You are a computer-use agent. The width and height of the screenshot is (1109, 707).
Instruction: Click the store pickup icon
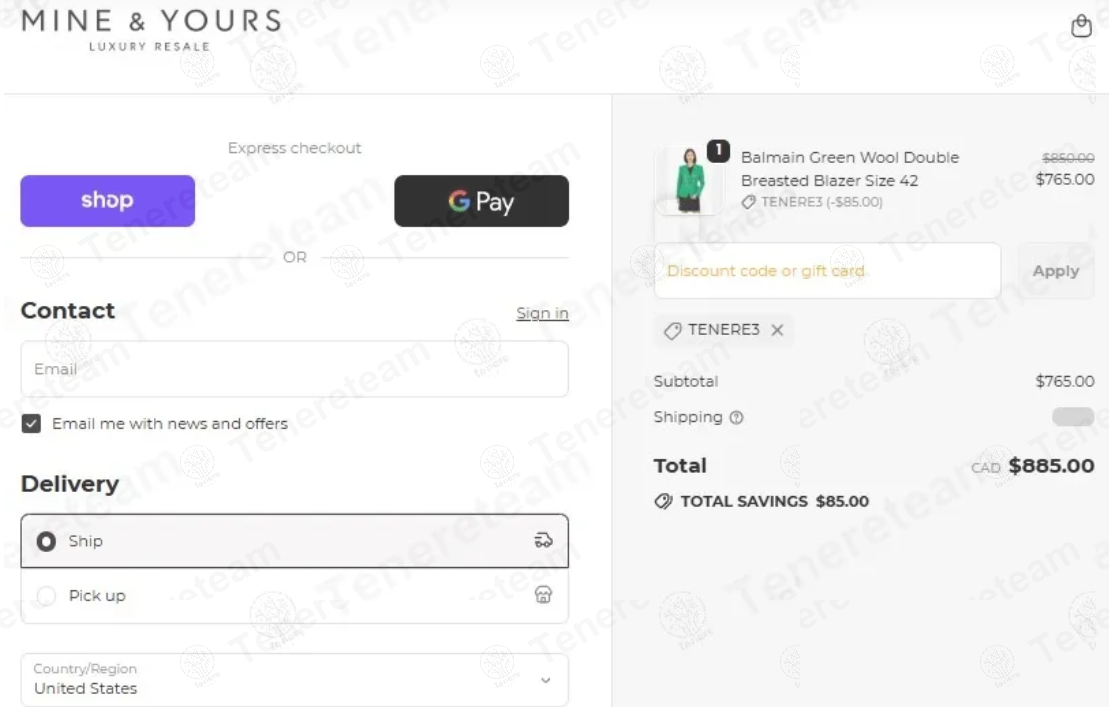point(544,596)
